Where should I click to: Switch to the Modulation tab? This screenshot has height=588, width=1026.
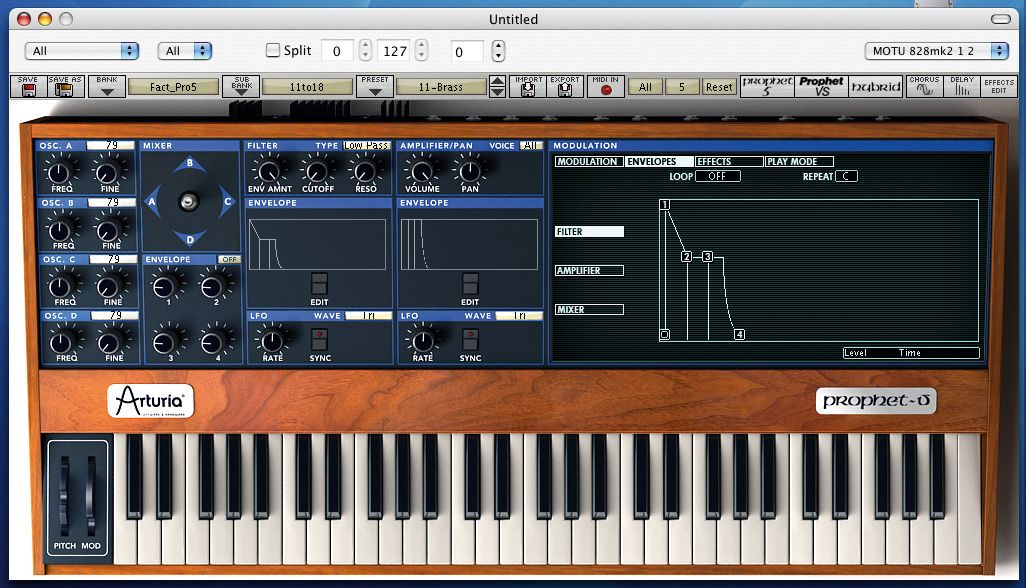pyautogui.click(x=588, y=162)
